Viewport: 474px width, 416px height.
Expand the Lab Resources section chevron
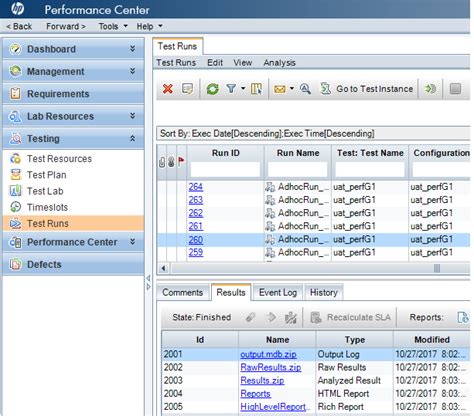pyautogui.click(x=133, y=116)
